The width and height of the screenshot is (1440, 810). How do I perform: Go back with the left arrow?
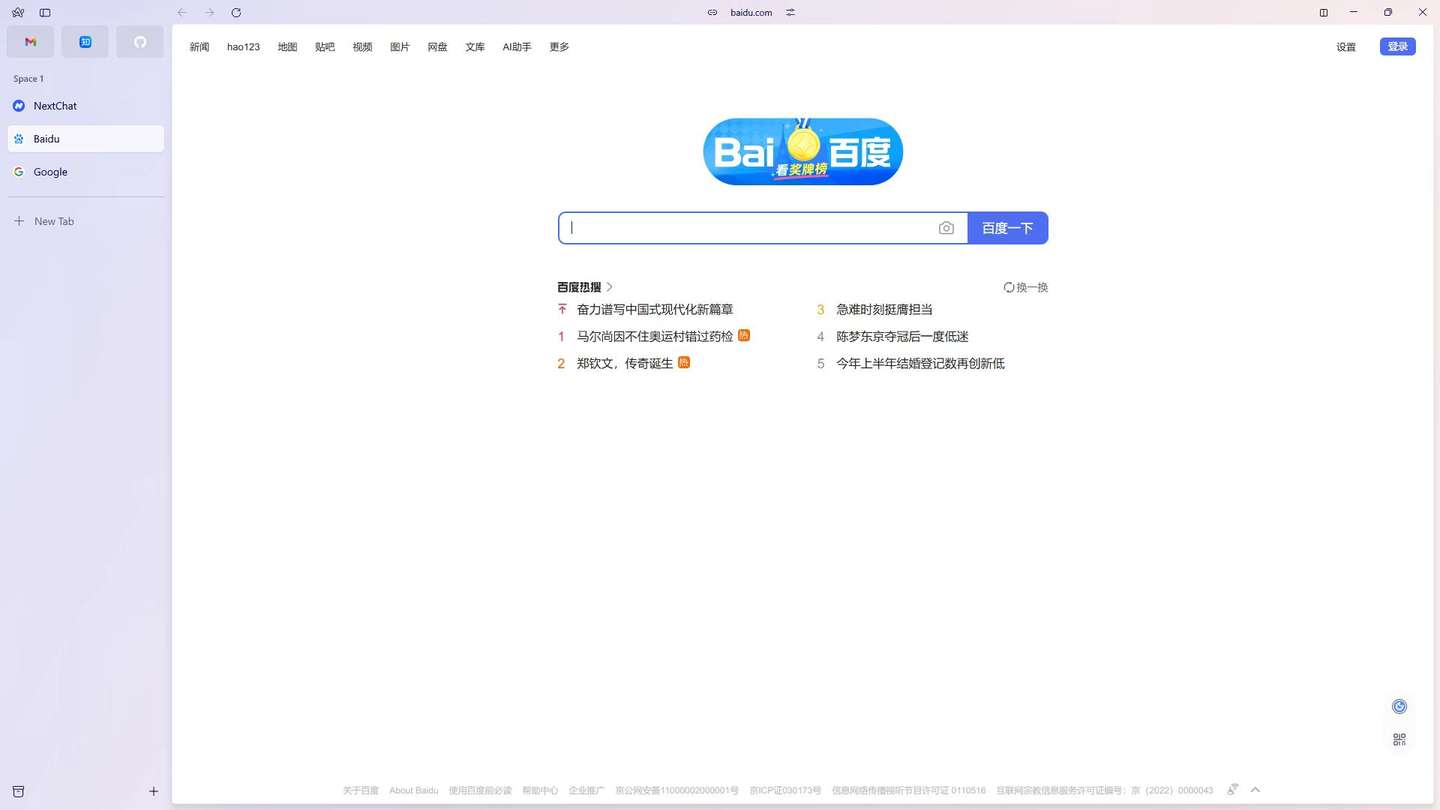(182, 13)
